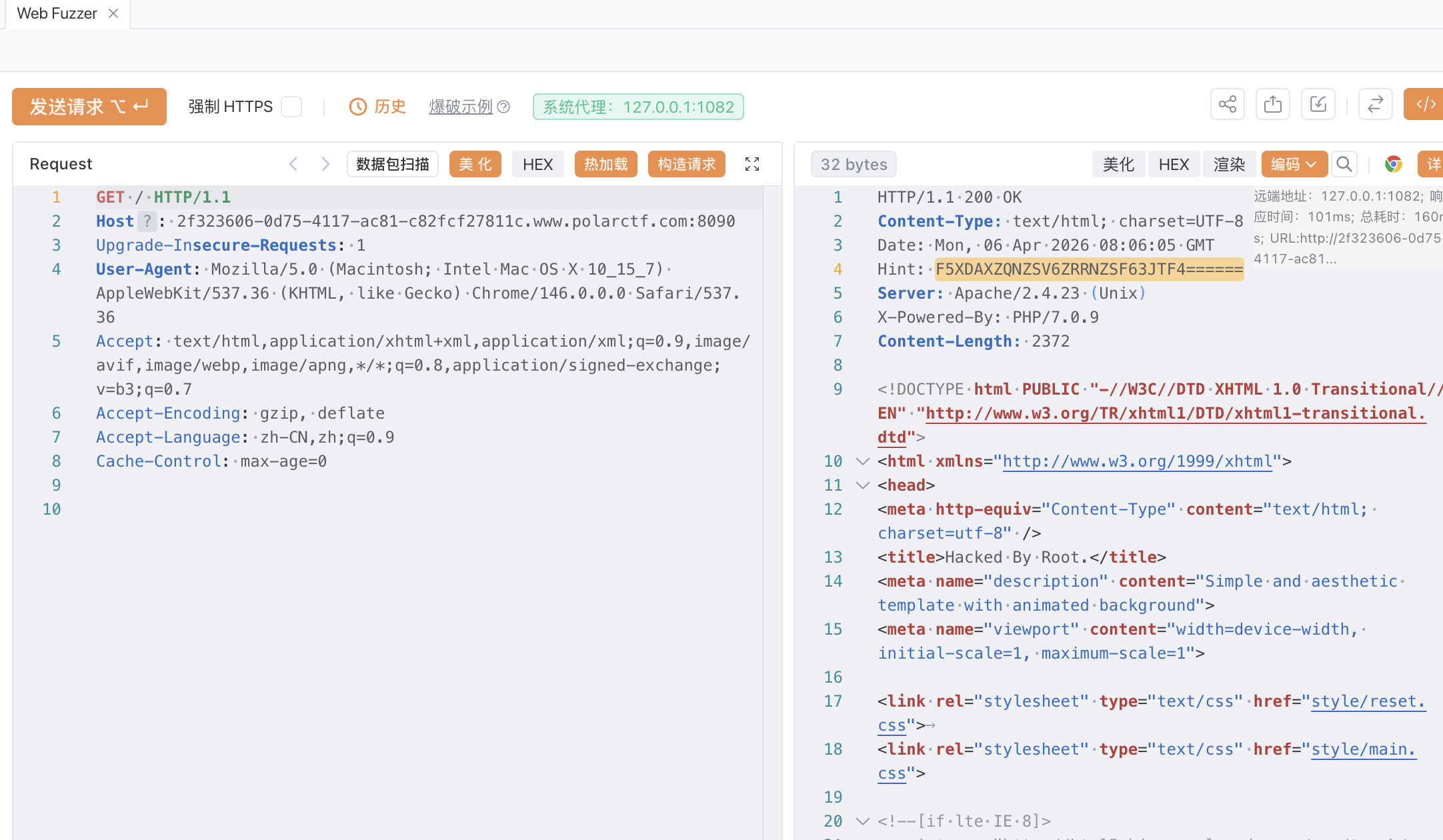The image size is (1443, 840).
Task: Collapse the head tag on line 11
Action: click(x=863, y=485)
